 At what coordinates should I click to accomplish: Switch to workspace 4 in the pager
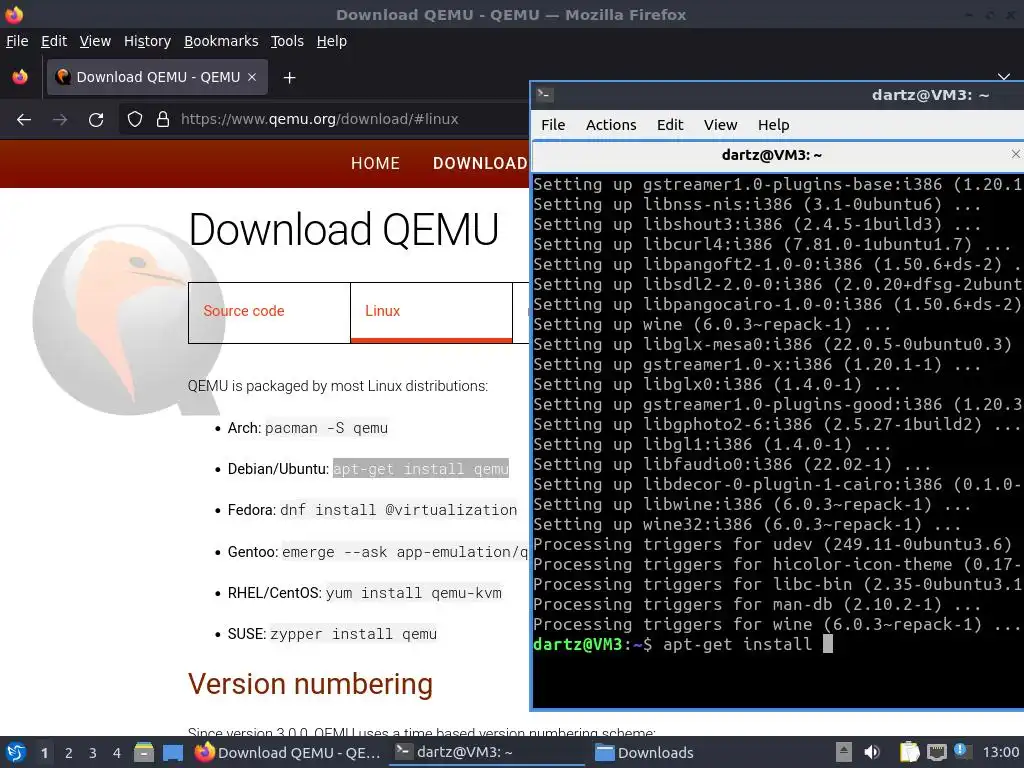click(117, 753)
